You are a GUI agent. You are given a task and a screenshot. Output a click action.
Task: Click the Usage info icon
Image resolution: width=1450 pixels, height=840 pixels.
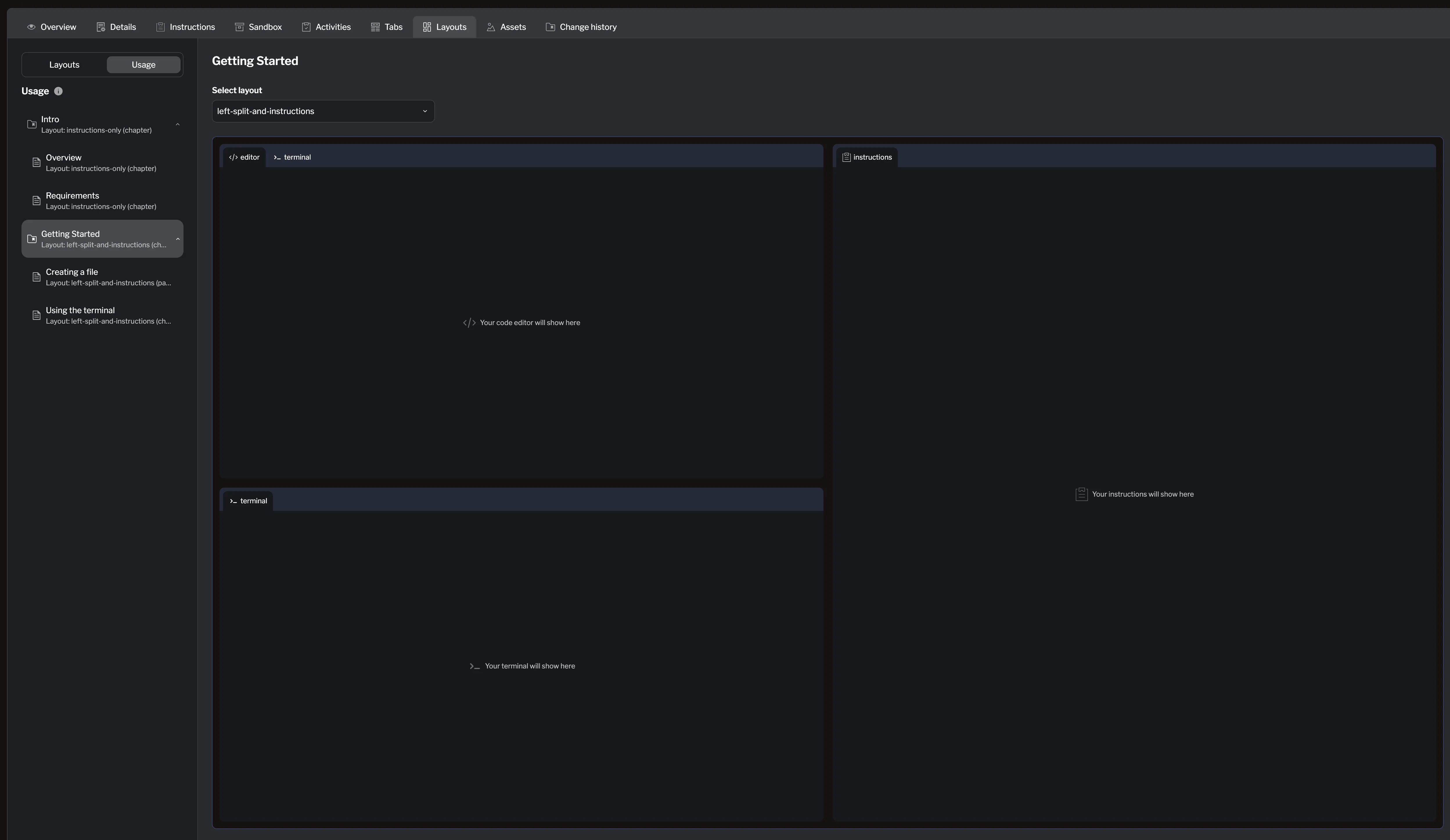[x=58, y=91]
